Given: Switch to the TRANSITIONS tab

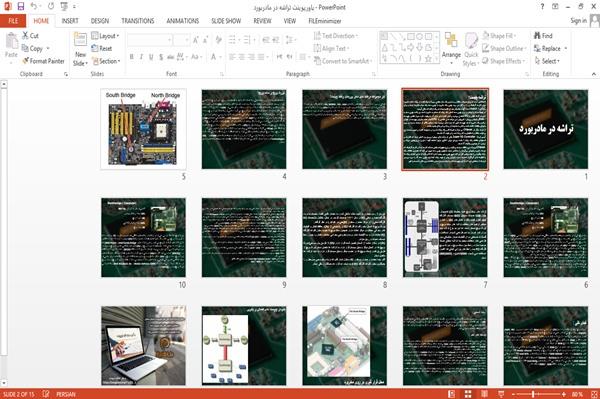Looking at the screenshot, I should pyautogui.click(x=138, y=21).
